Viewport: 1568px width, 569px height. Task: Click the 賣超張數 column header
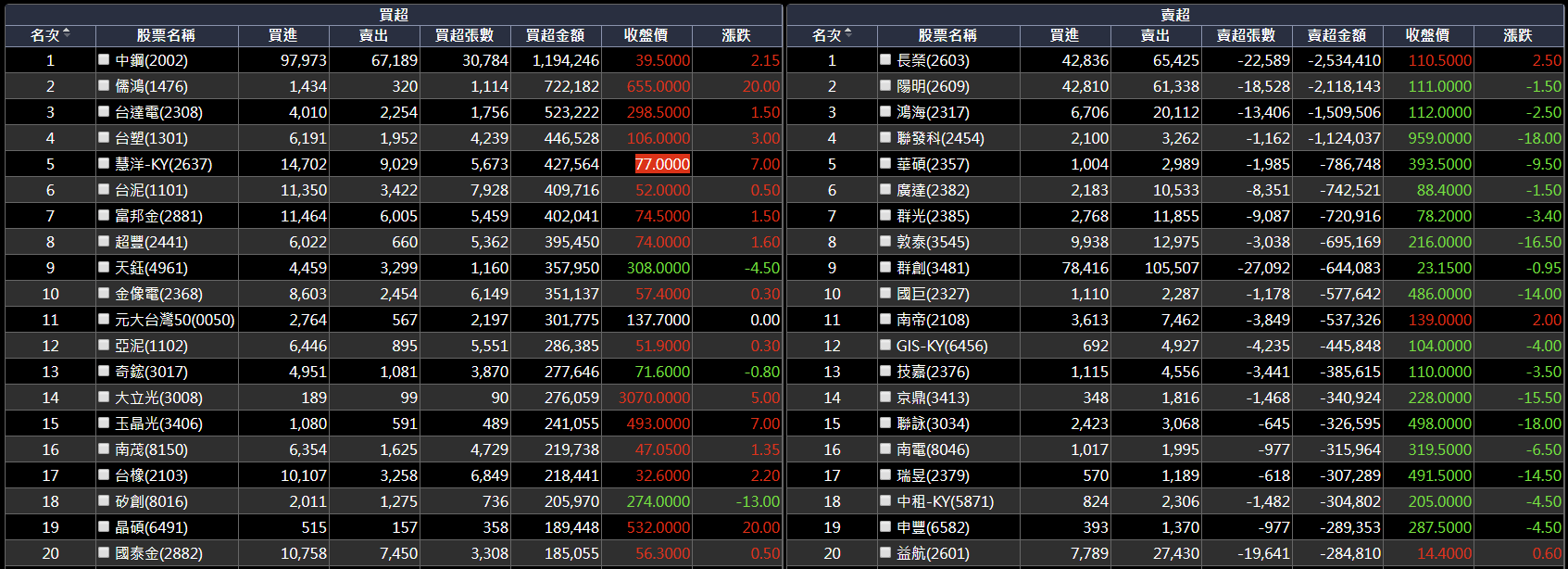point(1247,35)
